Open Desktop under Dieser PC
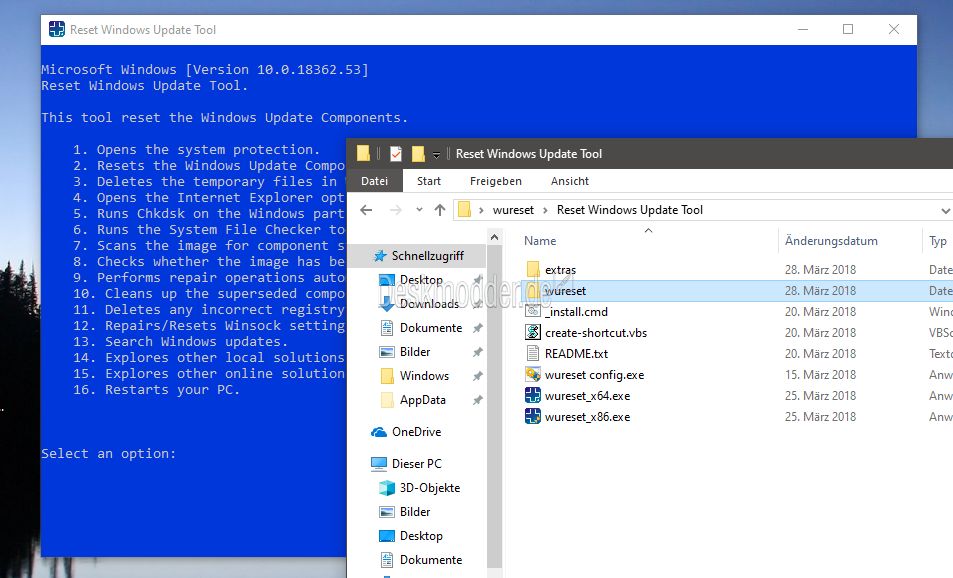 click(x=421, y=535)
